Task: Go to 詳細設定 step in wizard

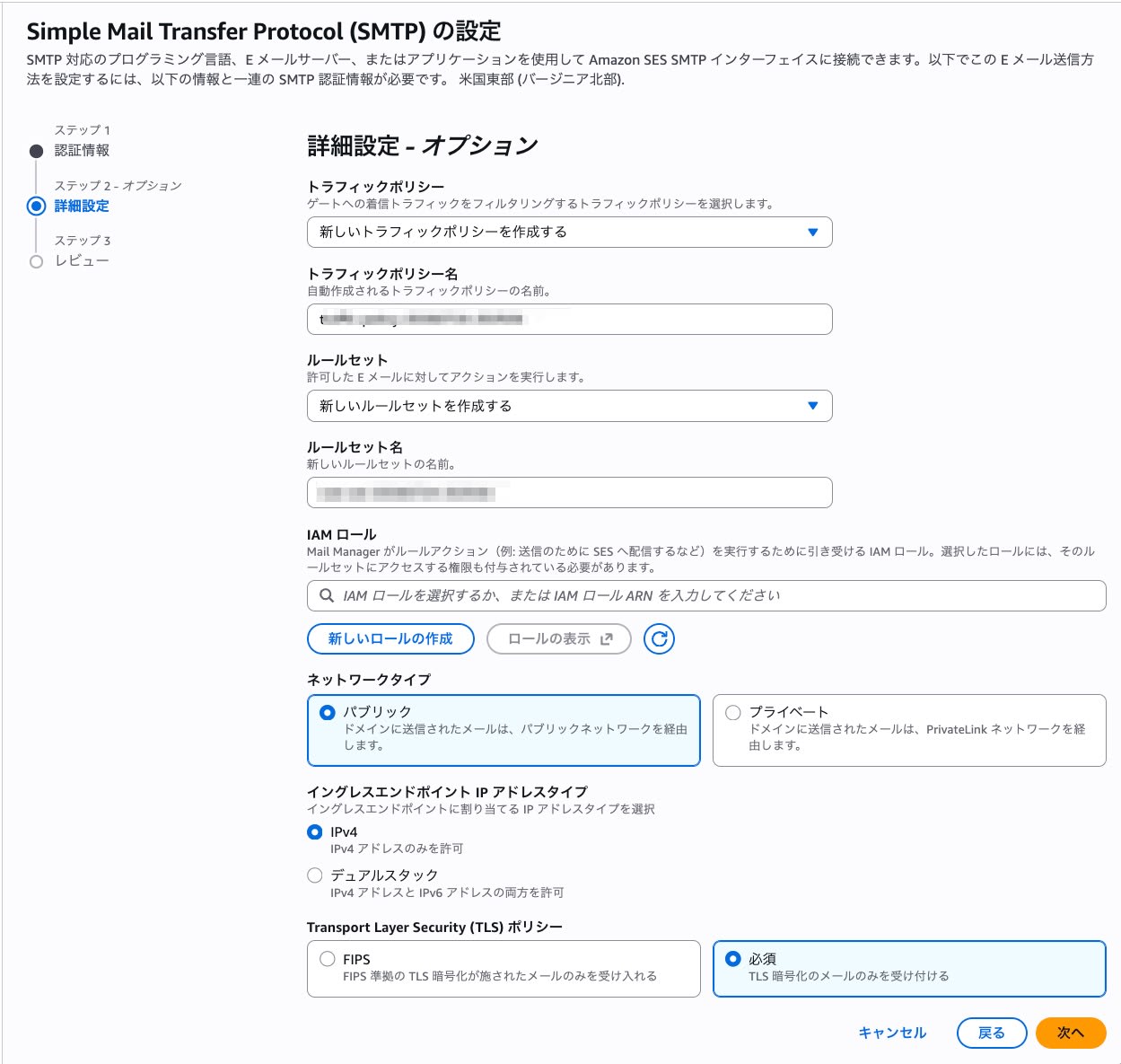Action: click(x=82, y=206)
